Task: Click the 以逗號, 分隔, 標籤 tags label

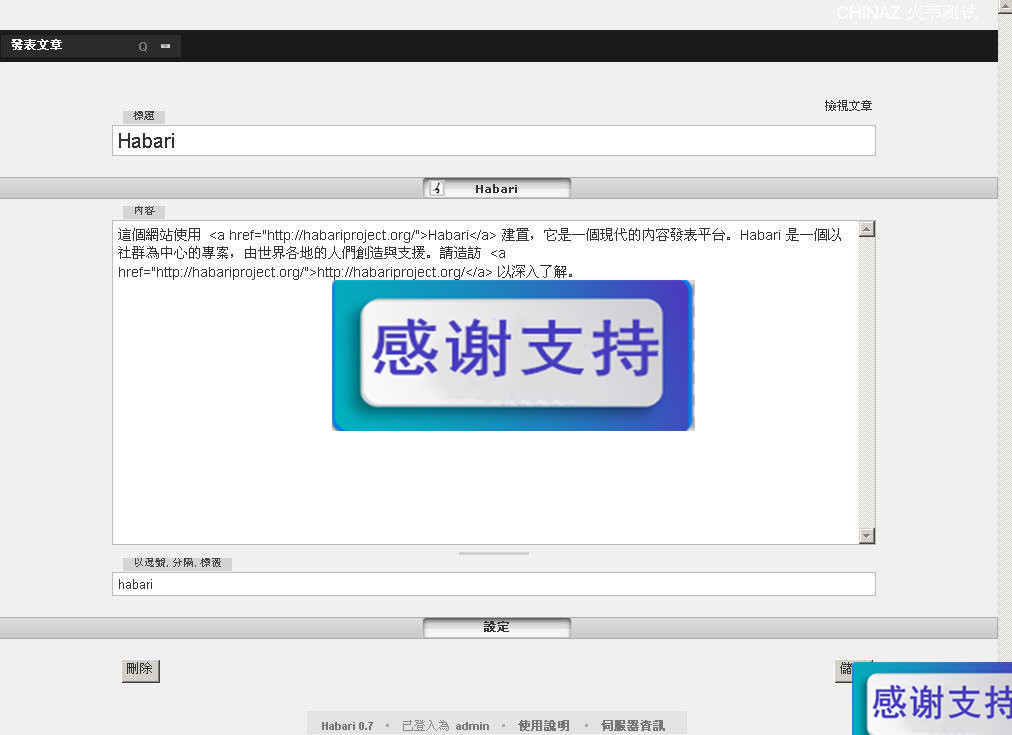Action: point(177,563)
